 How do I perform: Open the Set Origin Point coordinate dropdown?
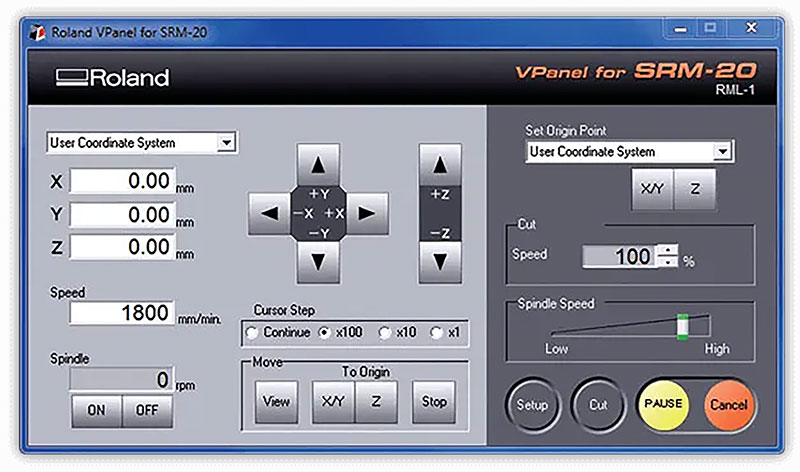click(722, 151)
